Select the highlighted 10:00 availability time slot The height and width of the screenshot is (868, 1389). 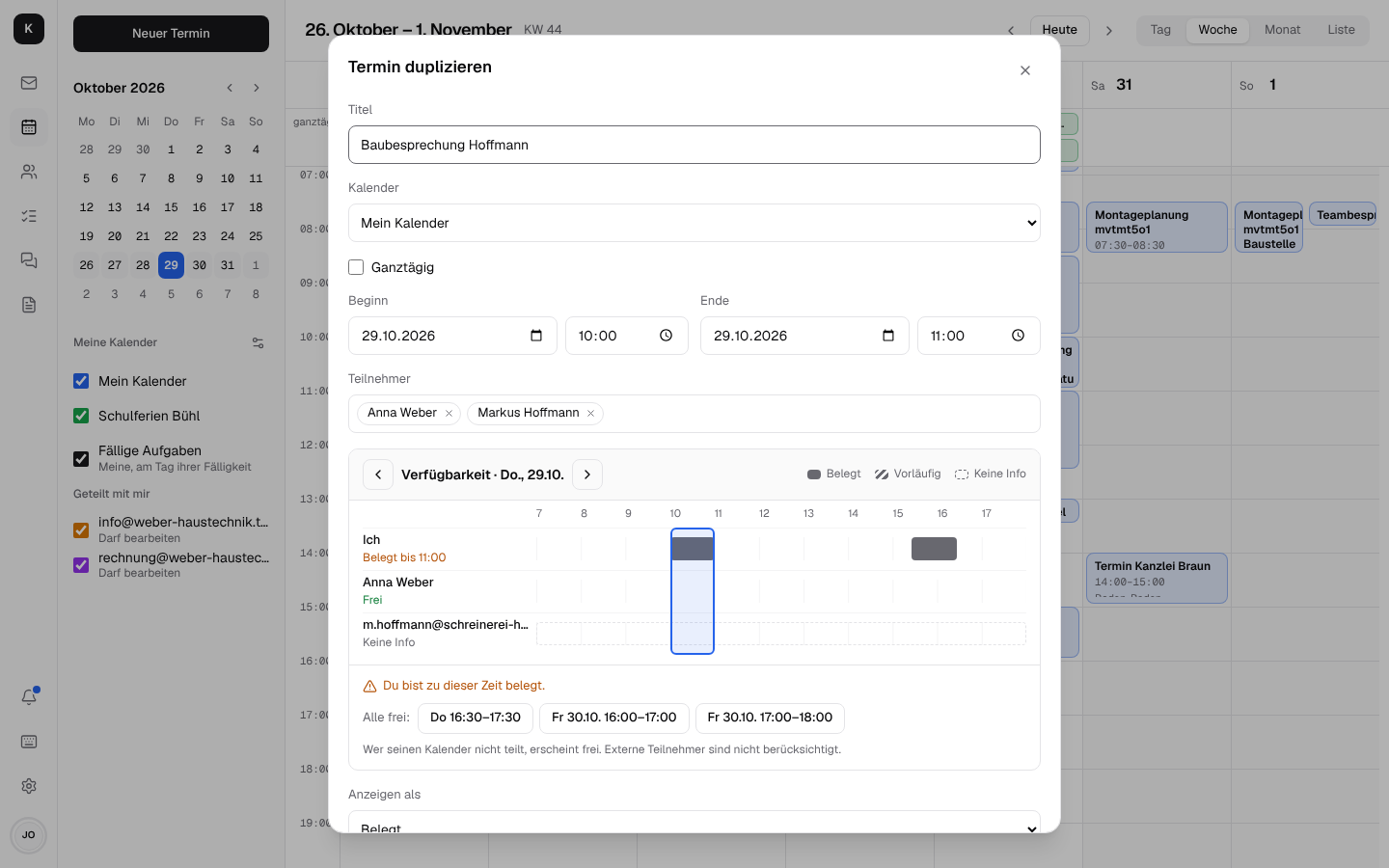[693, 591]
